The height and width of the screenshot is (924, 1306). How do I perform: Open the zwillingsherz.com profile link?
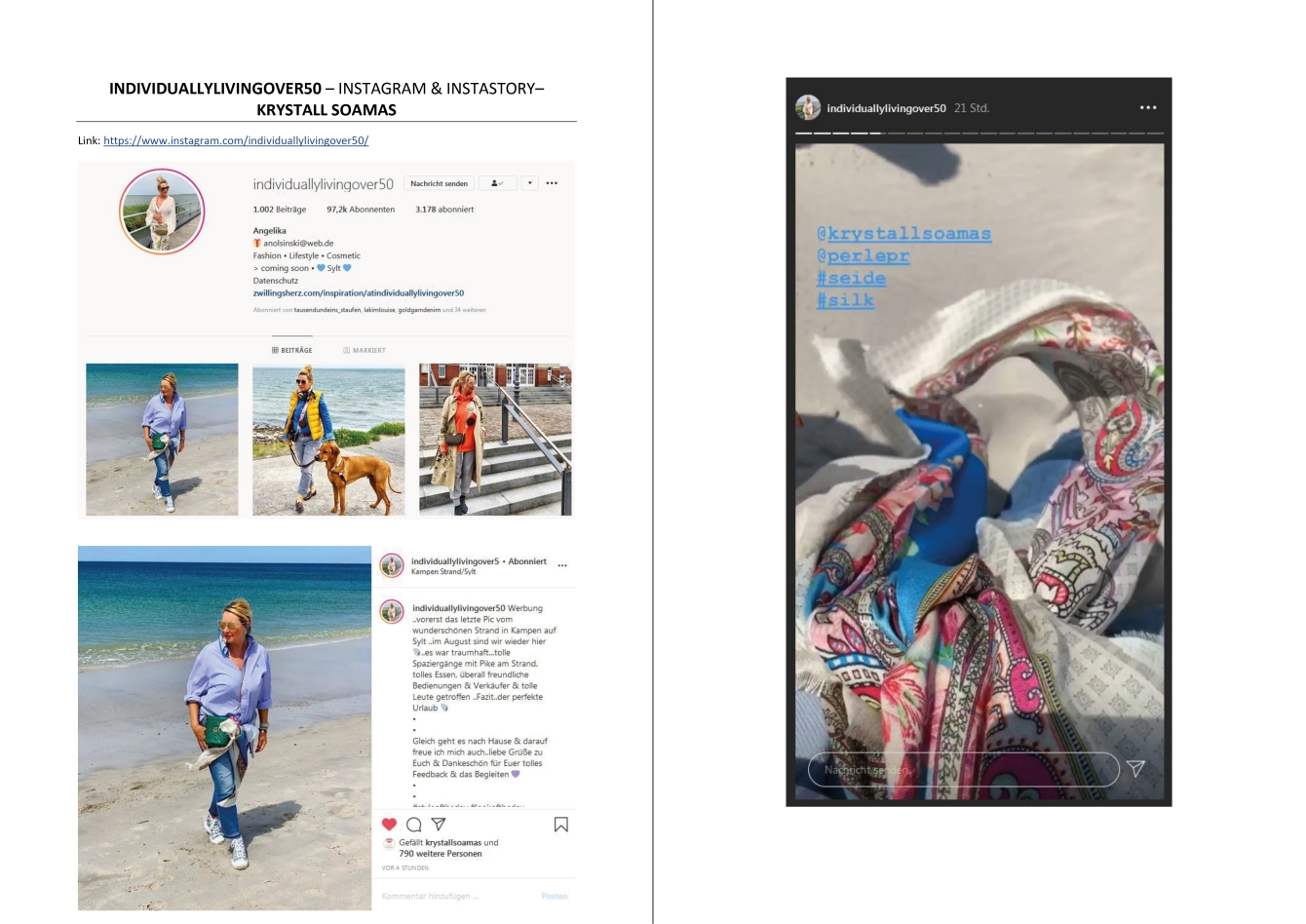click(359, 292)
